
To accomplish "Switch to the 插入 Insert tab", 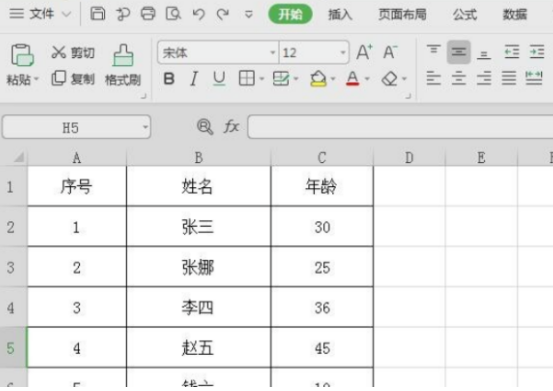I will [x=340, y=14].
